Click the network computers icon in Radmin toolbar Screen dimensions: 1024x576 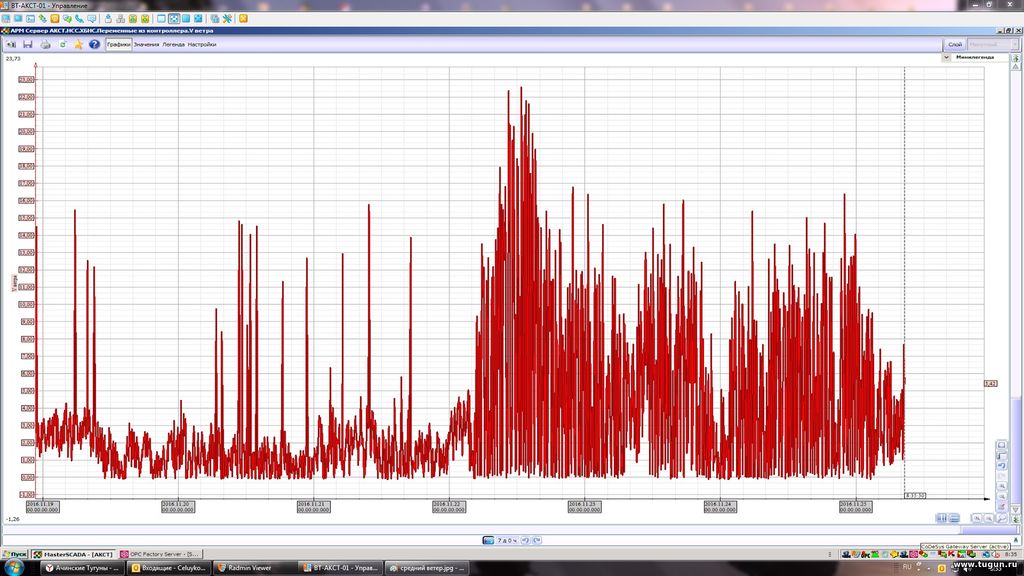(x=121, y=18)
